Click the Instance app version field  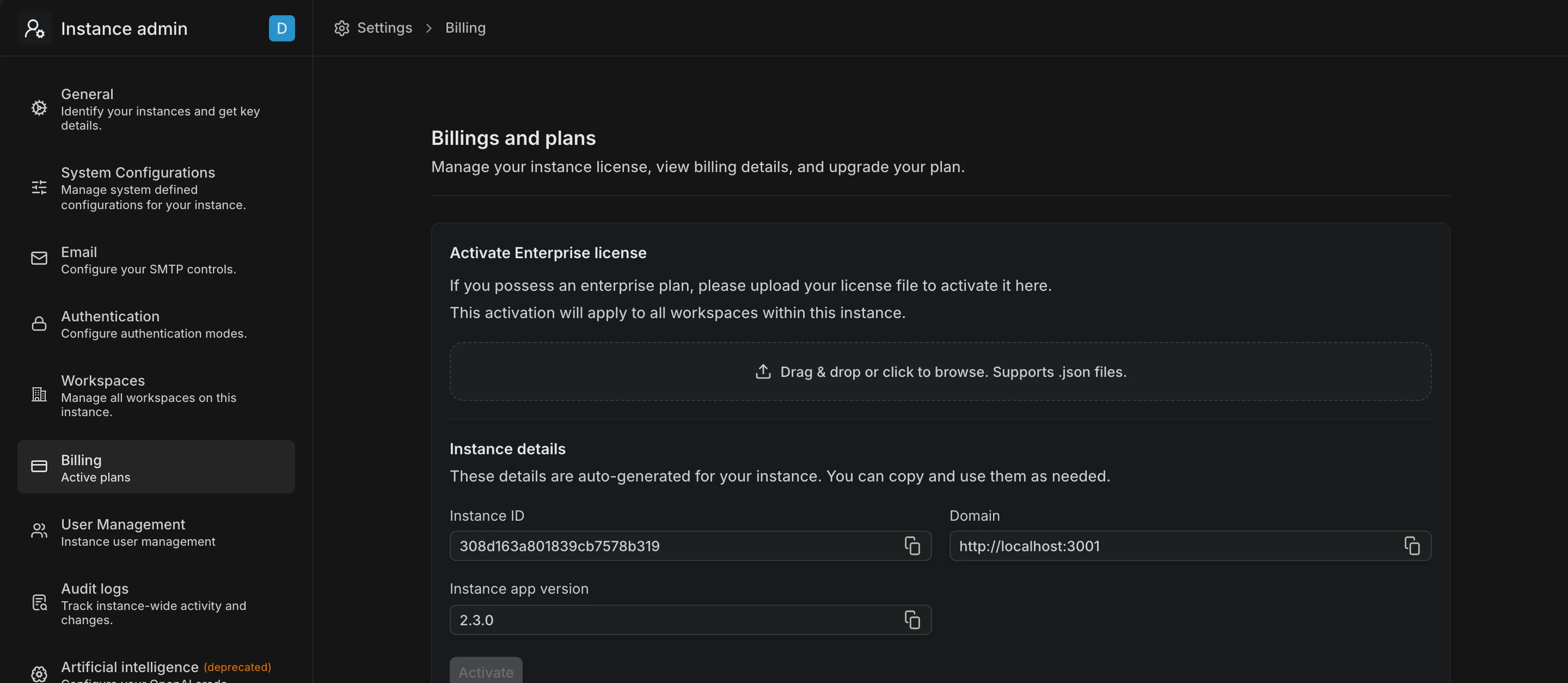[690, 620]
